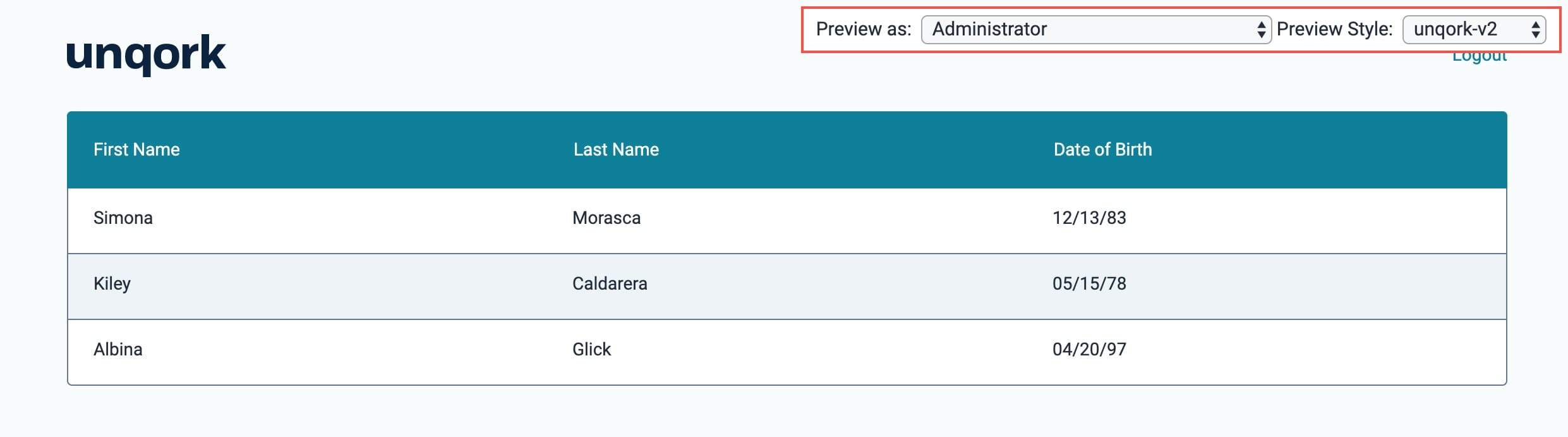Viewport: 1568px width, 437px height.
Task: Click the First Name column header
Action: click(x=136, y=149)
